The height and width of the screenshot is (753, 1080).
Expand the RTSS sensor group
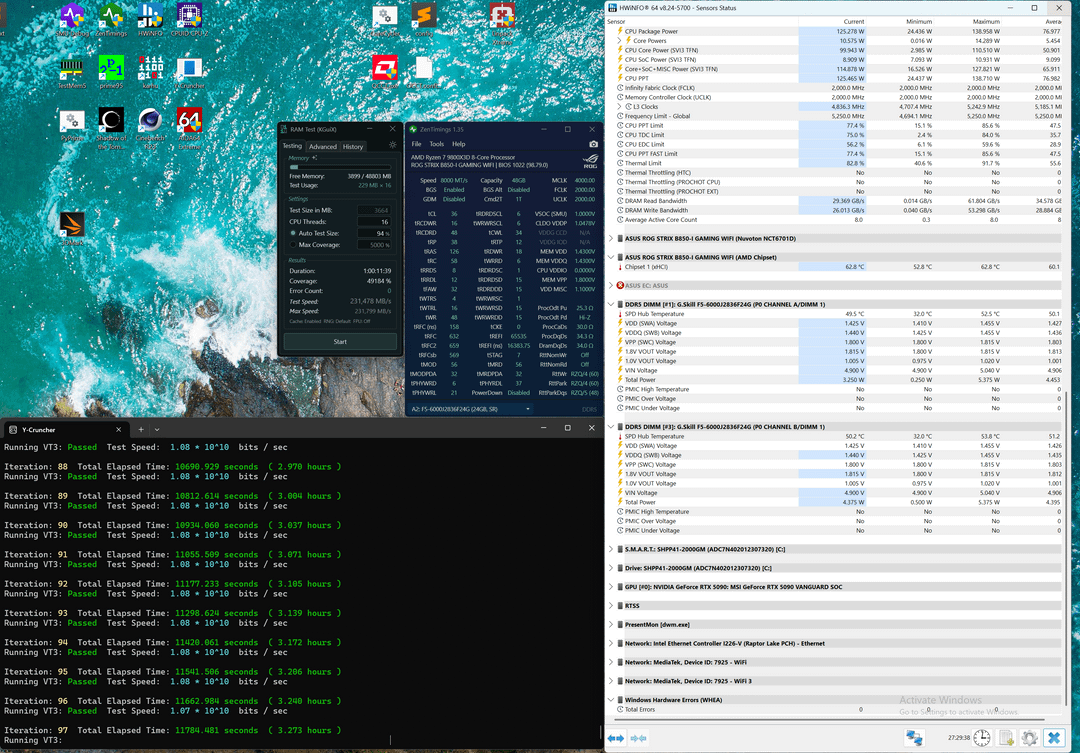(611, 606)
